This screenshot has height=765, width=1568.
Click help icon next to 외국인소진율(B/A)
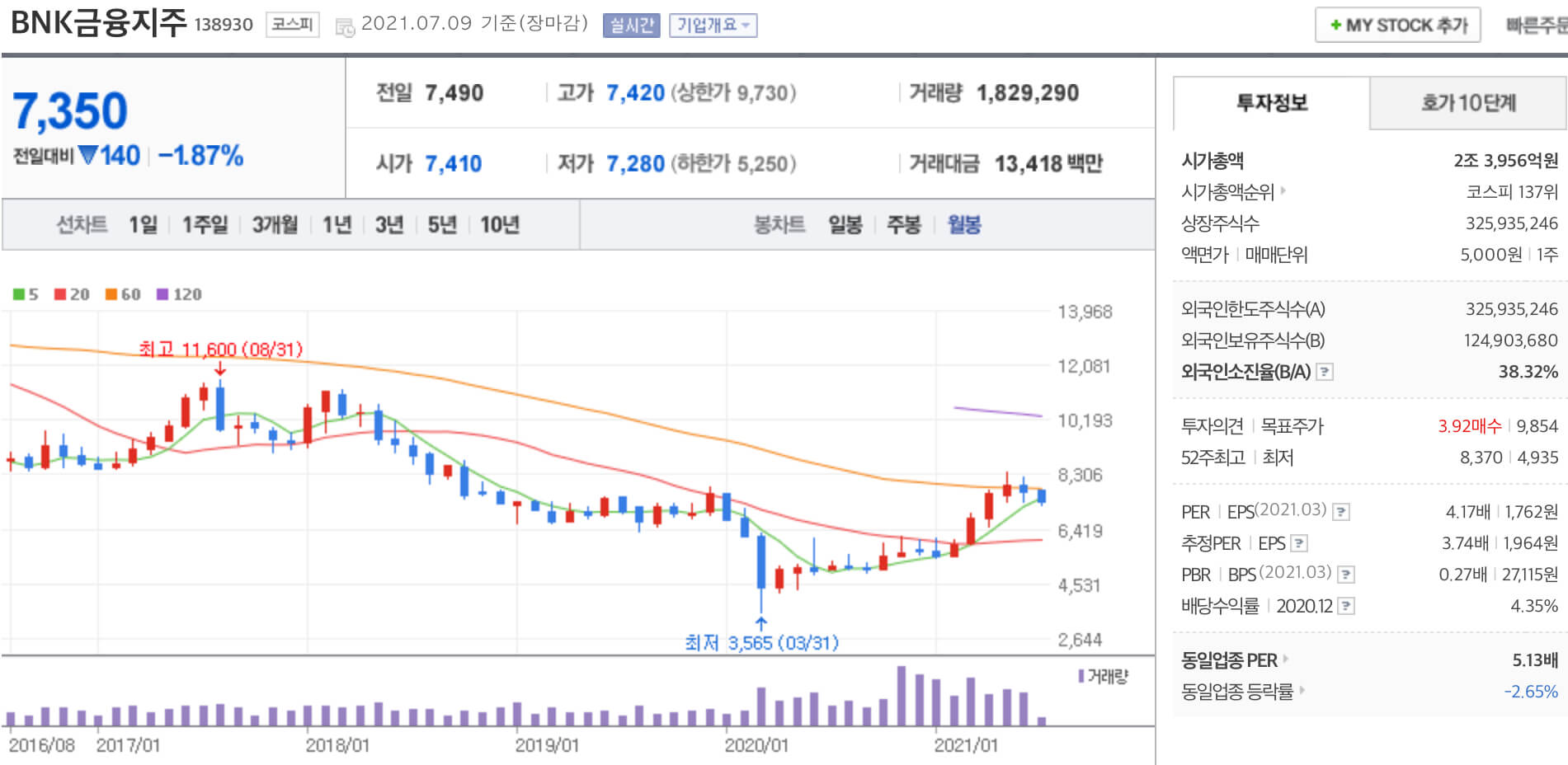coord(1325,372)
